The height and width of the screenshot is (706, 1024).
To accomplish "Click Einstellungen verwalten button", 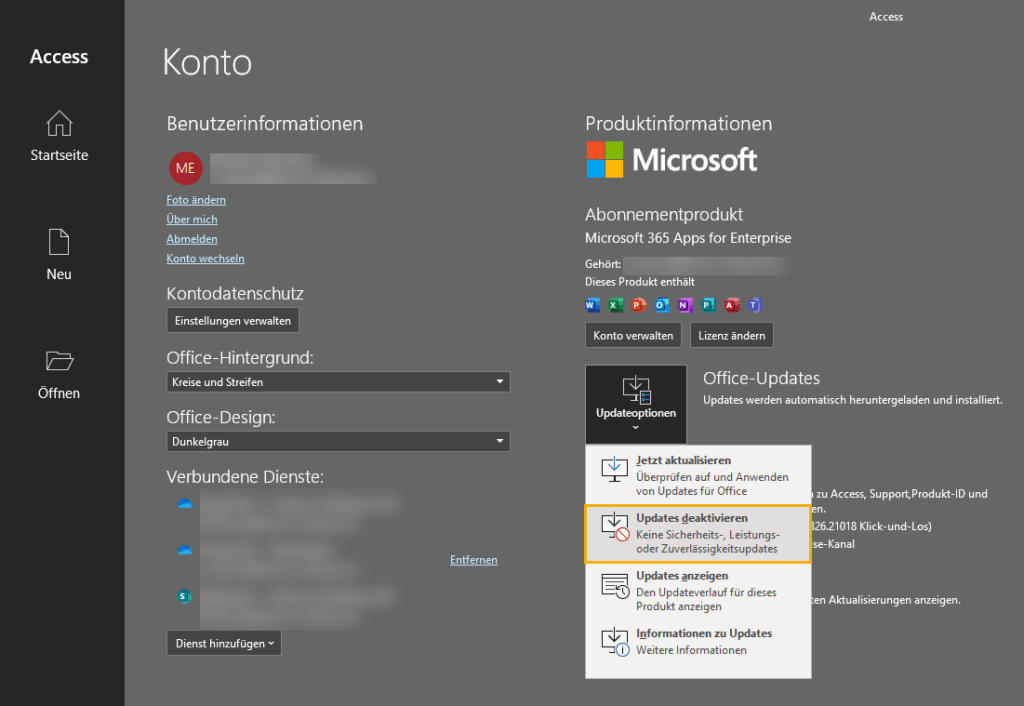I will pos(232,321).
